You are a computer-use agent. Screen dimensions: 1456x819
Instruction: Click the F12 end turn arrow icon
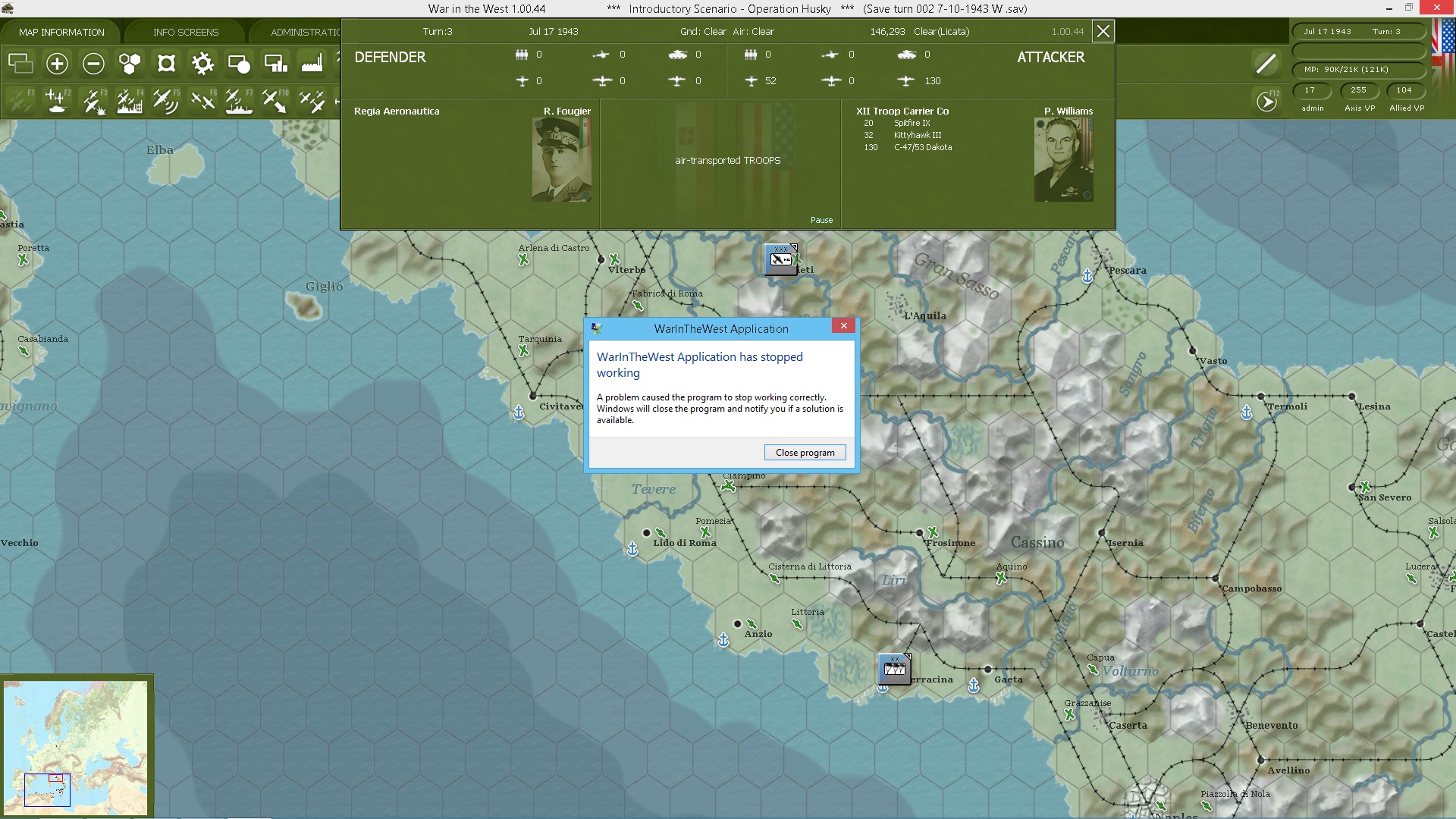(1266, 100)
